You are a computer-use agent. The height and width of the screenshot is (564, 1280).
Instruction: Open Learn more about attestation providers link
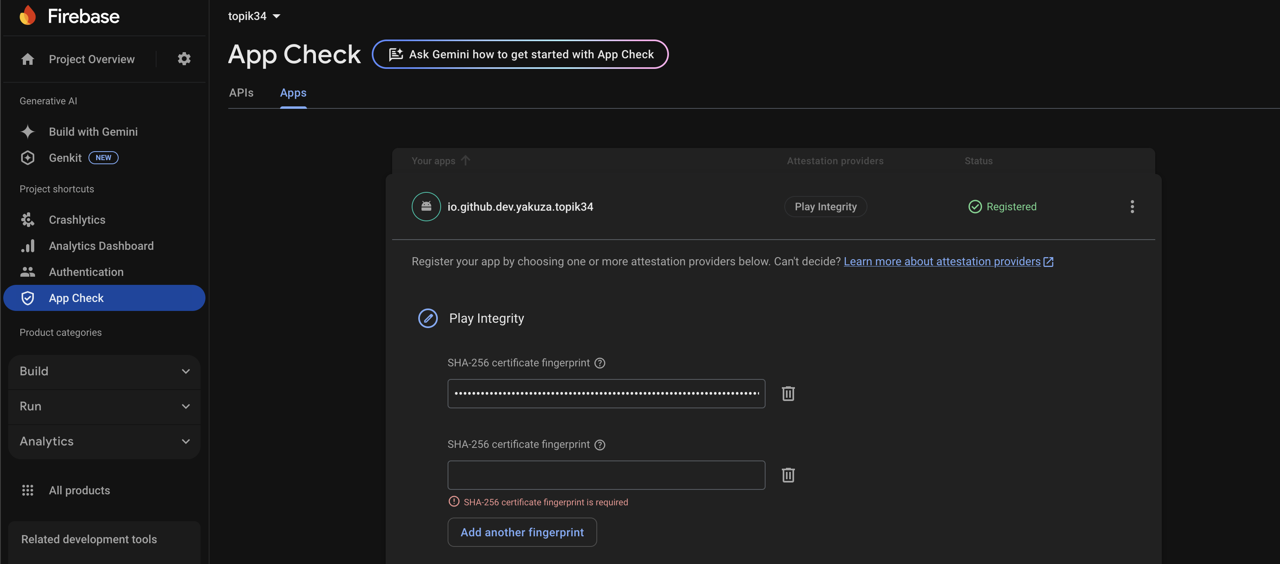[x=948, y=262]
